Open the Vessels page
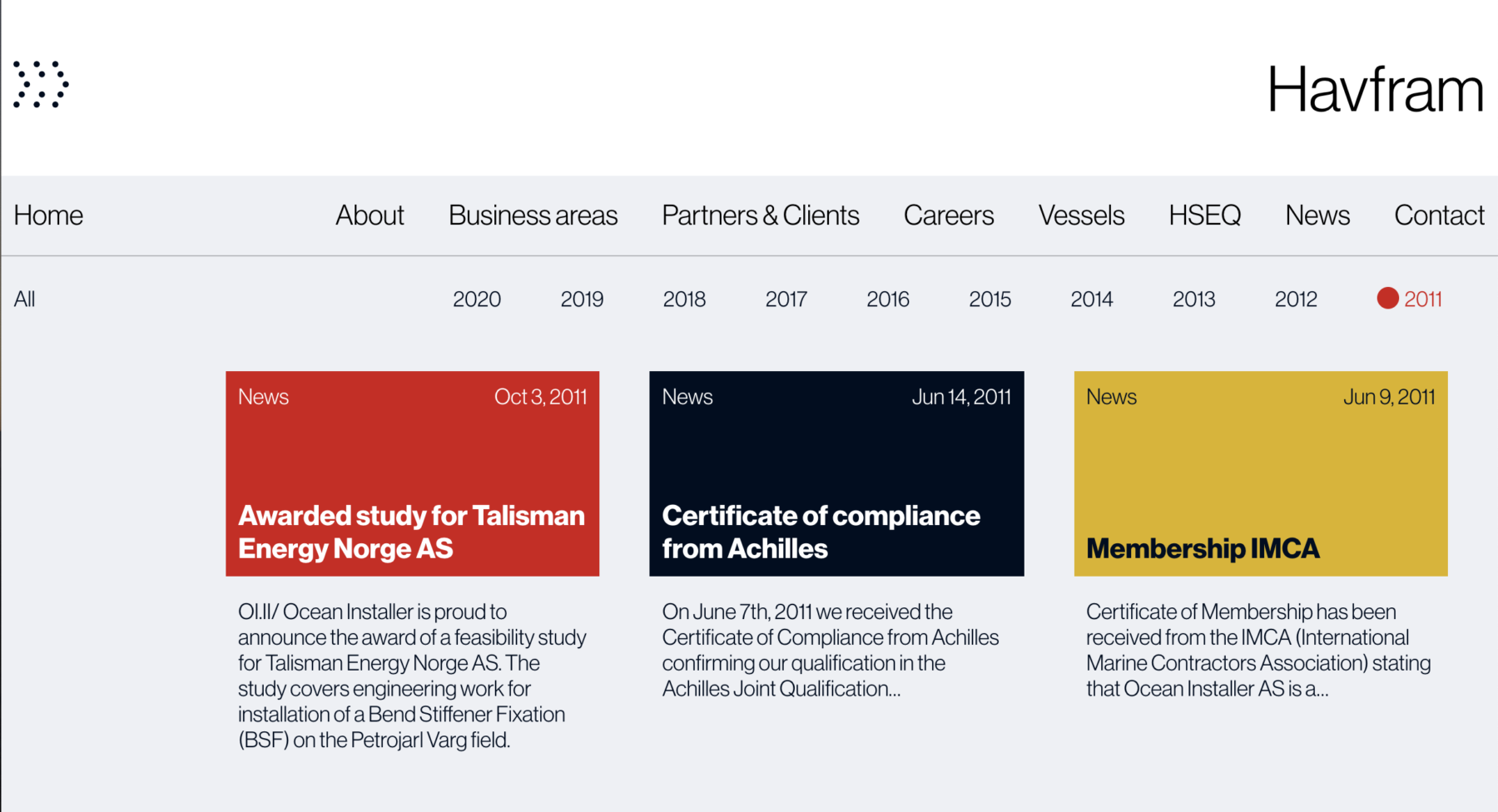This screenshot has width=1498, height=812. click(x=1081, y=215)
